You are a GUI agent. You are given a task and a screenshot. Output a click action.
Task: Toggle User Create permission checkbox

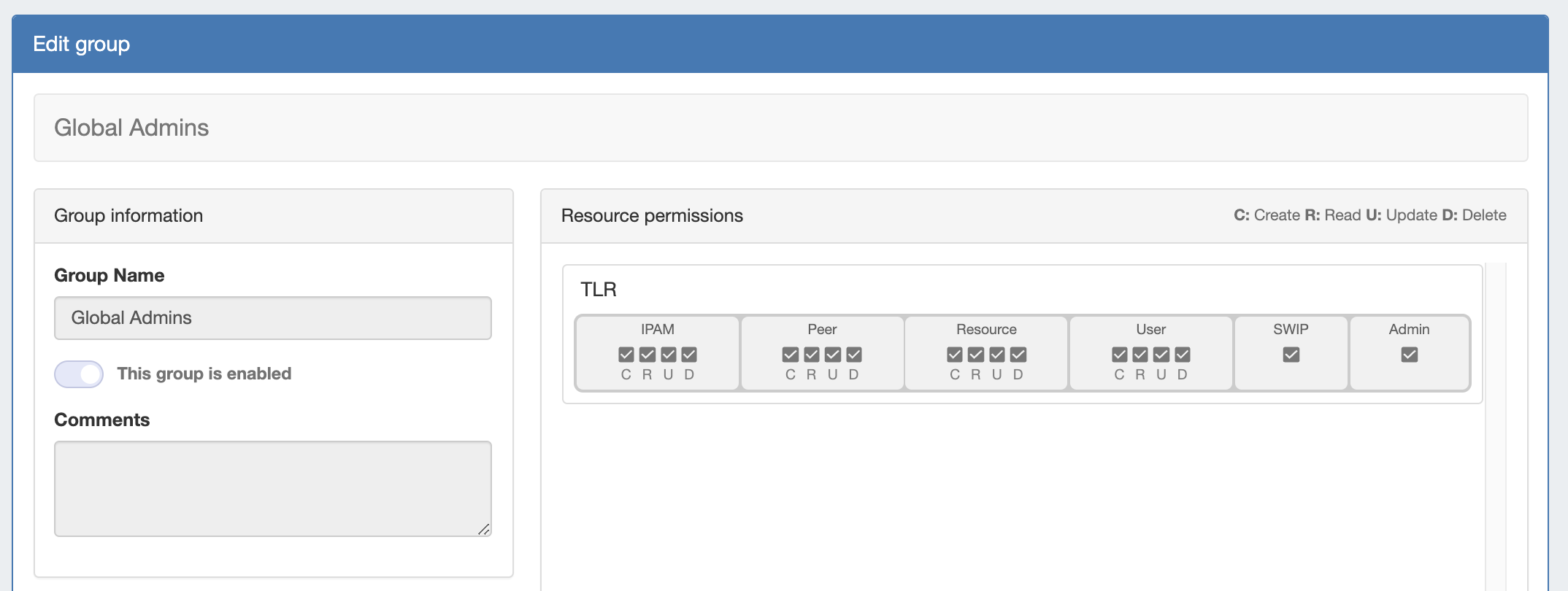coord(1119,355)
